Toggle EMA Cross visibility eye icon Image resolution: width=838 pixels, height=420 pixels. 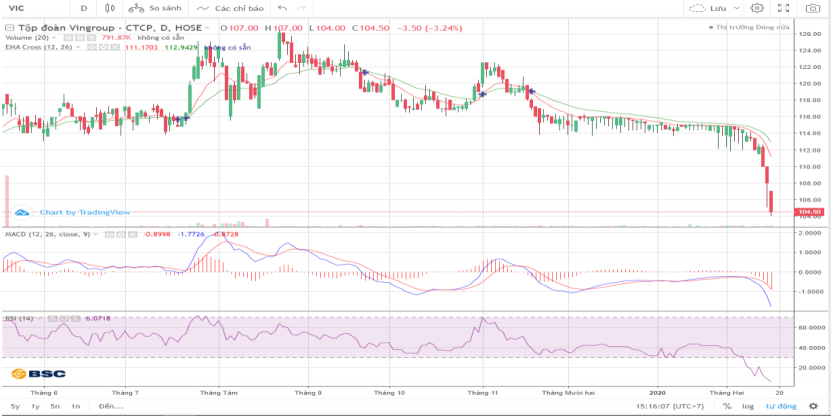point(91,47)
